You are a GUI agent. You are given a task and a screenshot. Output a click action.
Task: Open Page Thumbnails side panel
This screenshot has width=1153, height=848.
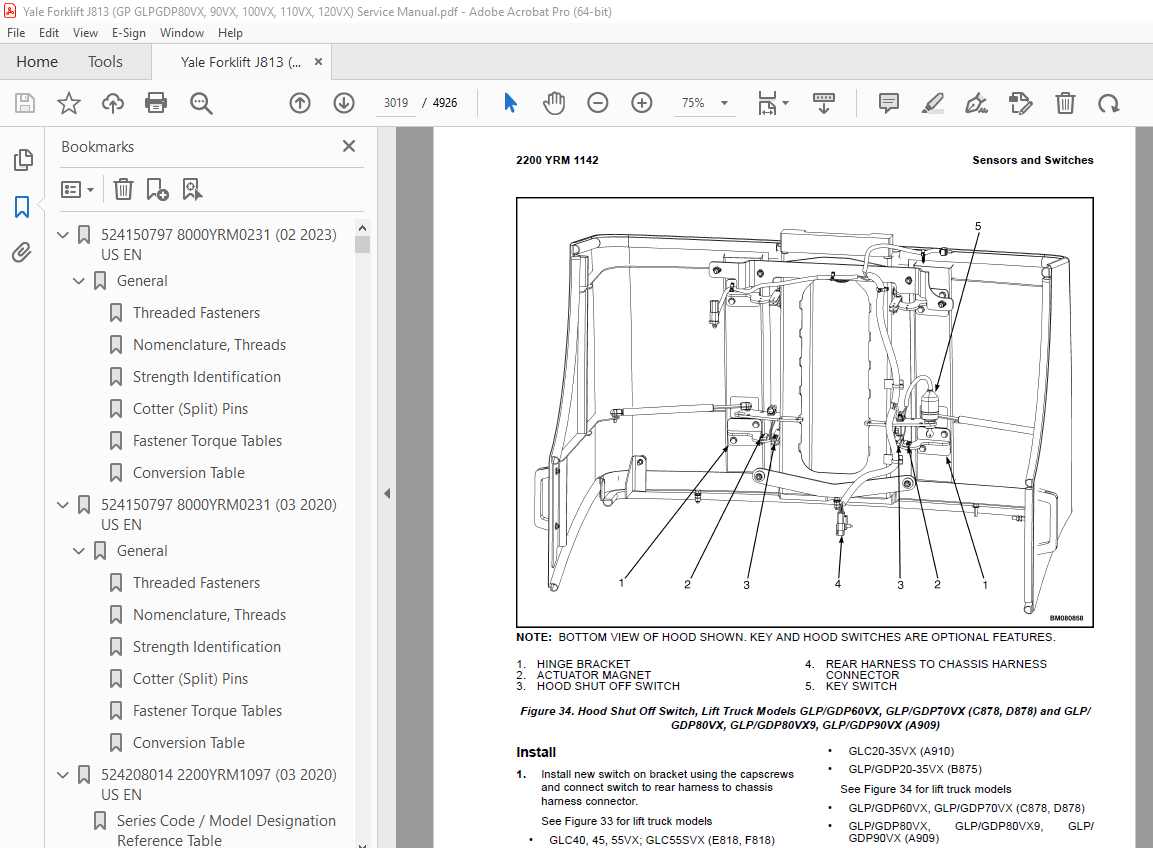23,160
